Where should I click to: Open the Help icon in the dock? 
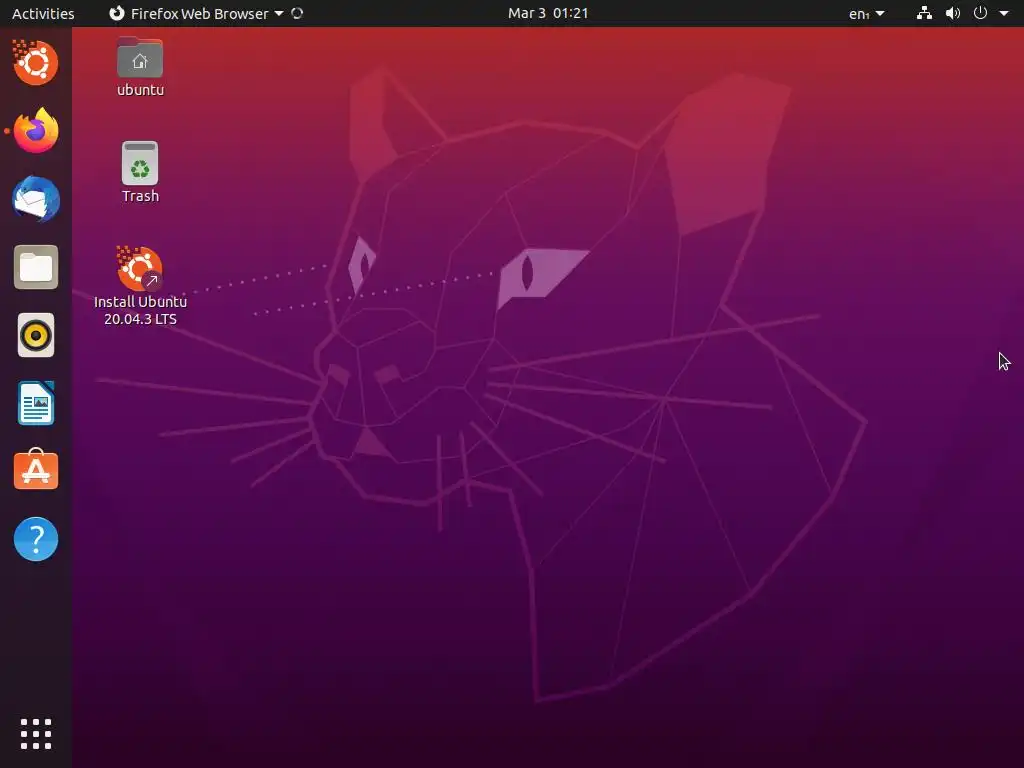[36, 539]
